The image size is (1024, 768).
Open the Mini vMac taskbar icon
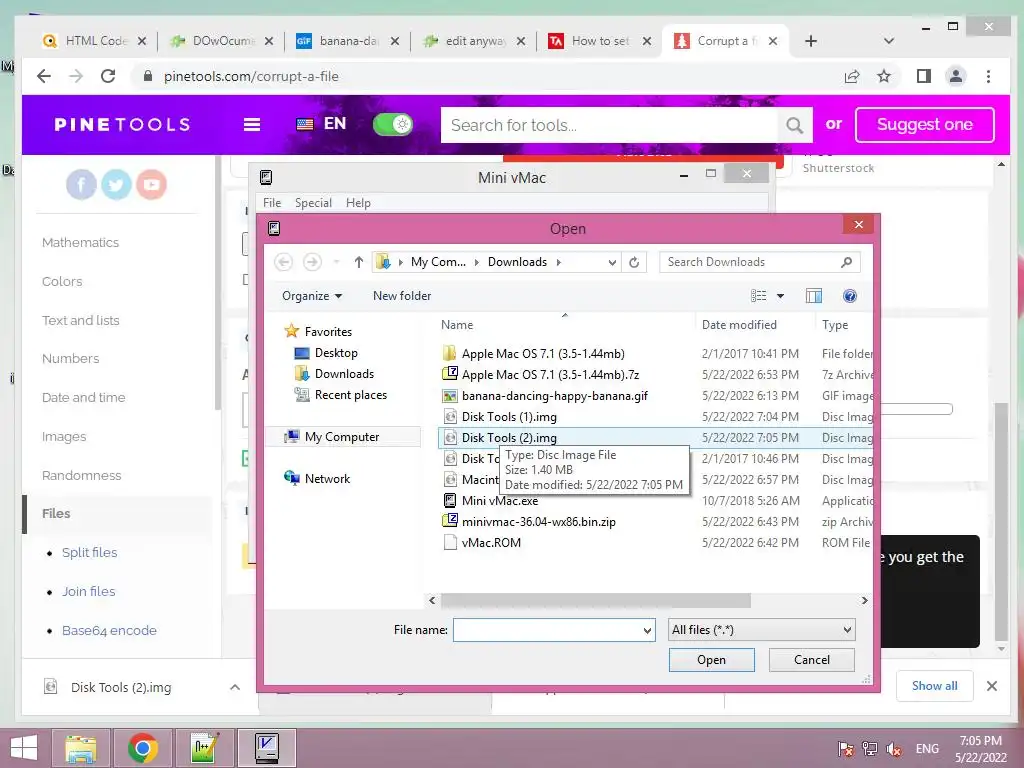click(x=266, y=748)
